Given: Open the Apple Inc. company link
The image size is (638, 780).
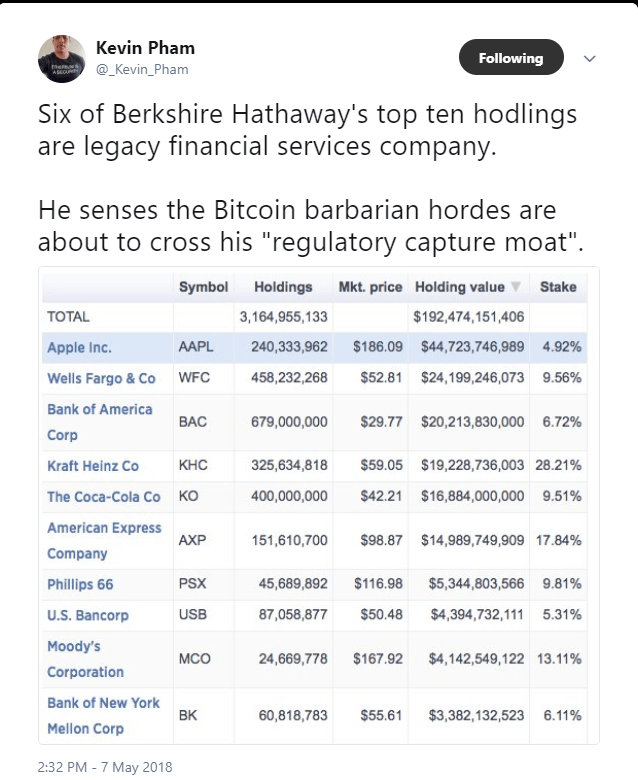Looking at the screenshot, I should coord(79,348).
